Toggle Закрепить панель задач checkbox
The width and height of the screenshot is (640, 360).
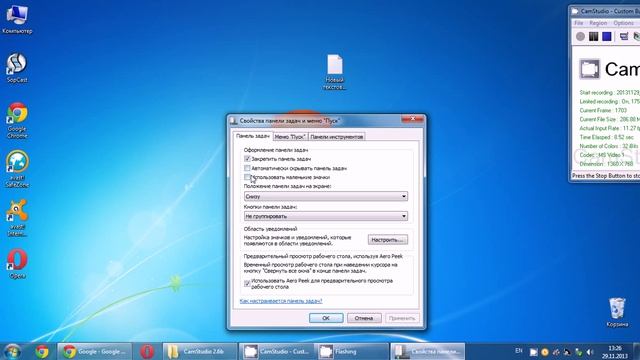[247, 159]
